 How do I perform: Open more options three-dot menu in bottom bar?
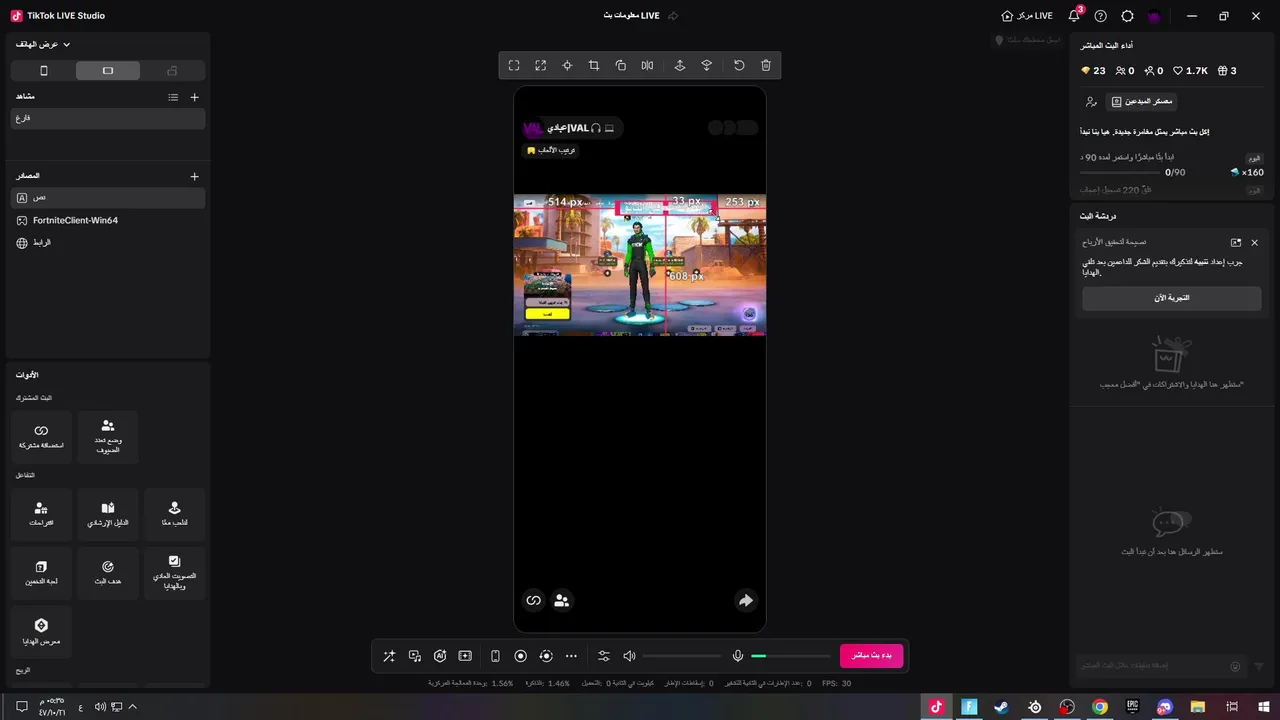571,656
